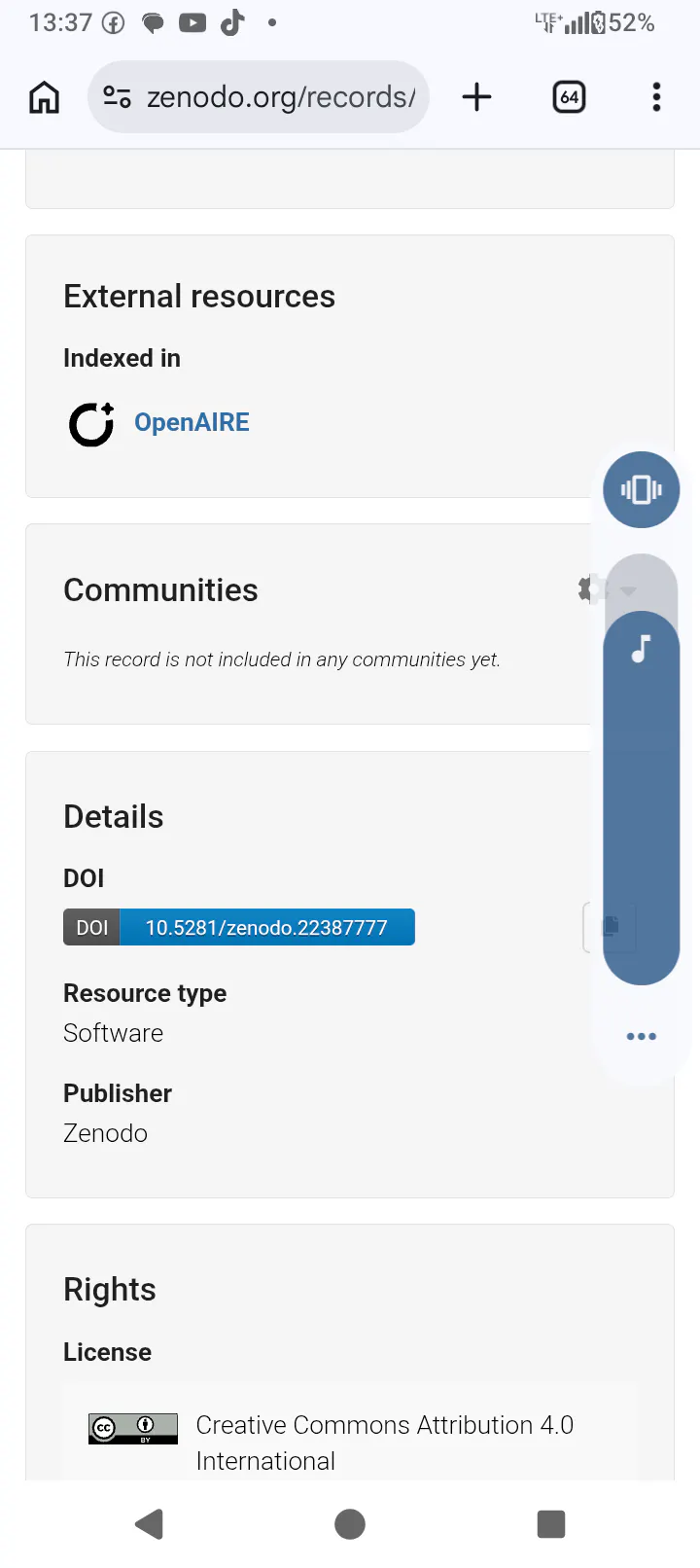Viewport: 700px width, 1568px height.
Task: Click Creative Commons Attribution 4.0 International license
Action: point(385,1443)
